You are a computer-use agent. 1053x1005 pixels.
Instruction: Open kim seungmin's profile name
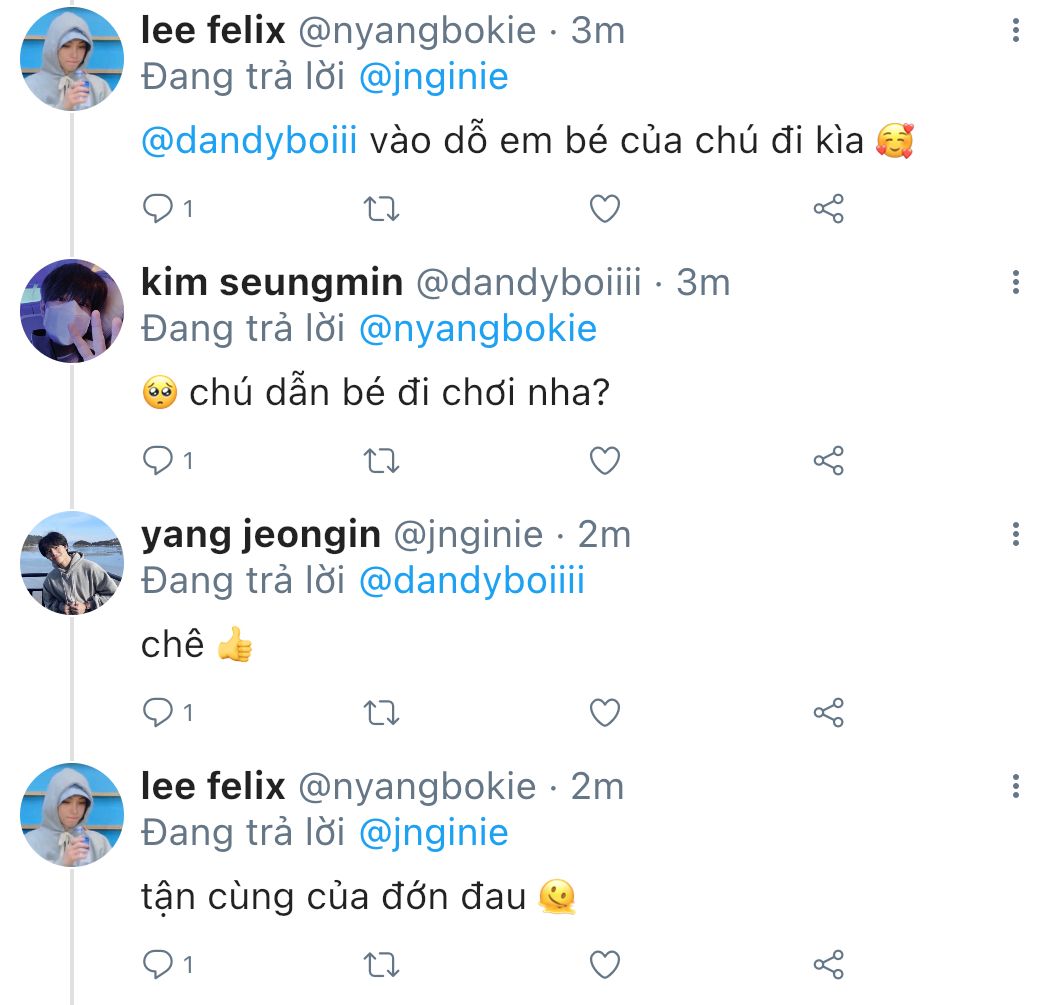[271, 283]
